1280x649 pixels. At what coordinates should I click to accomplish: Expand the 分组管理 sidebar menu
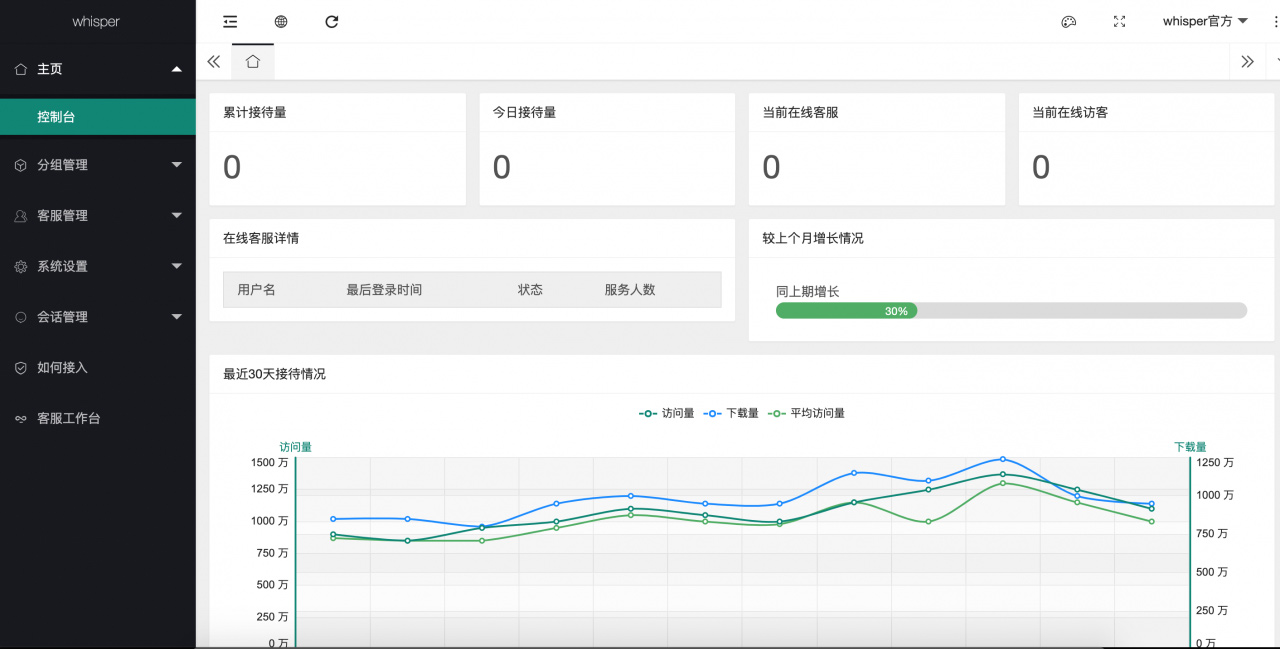(97, 165)
